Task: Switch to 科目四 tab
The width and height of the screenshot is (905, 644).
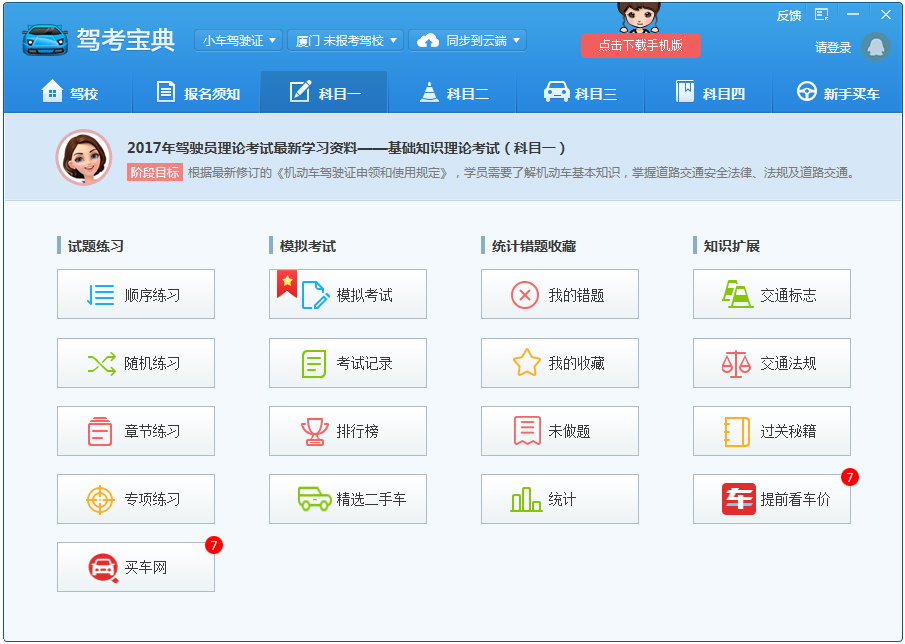Action: tap(708, 93)
